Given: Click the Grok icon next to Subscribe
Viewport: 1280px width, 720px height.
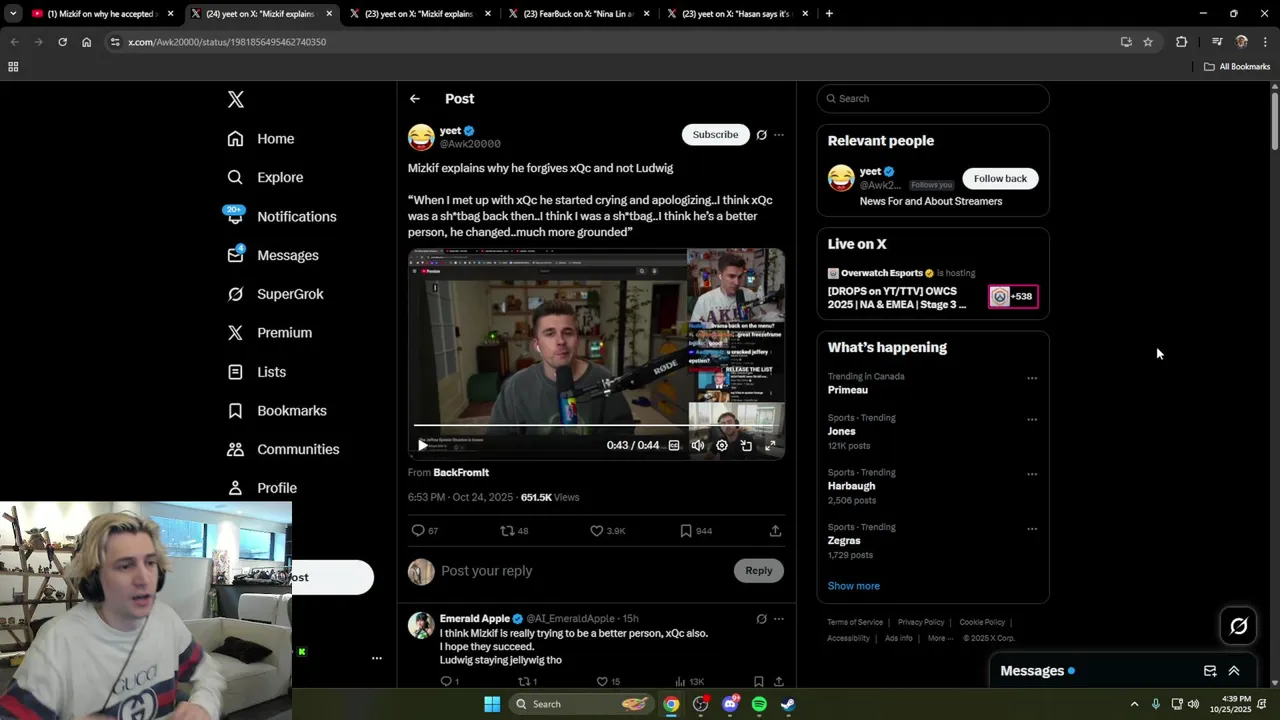Looking at the screenshot, I should (761, 135).
